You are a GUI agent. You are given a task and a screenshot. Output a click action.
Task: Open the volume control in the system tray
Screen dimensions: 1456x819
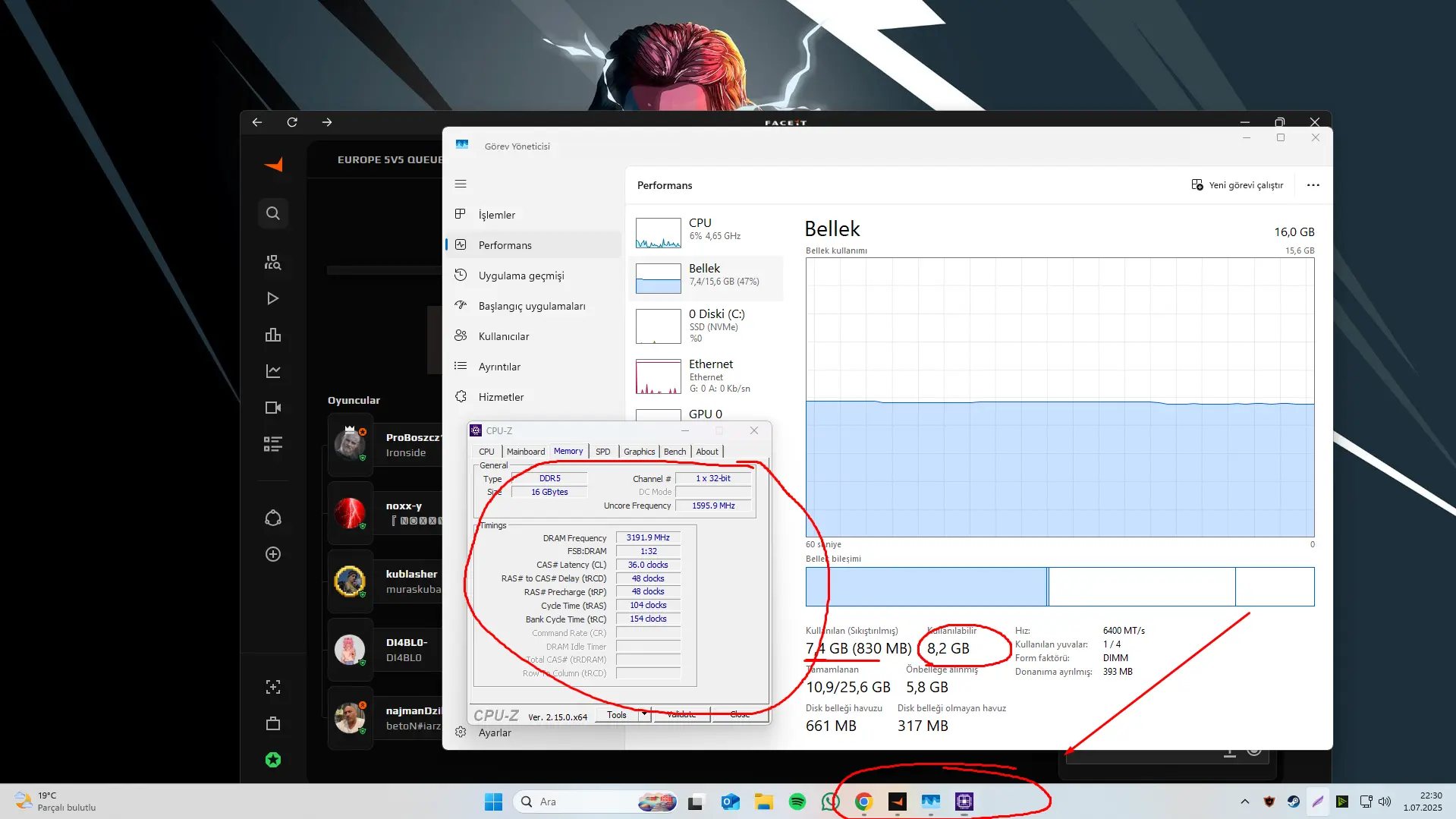coord(1385,802)
